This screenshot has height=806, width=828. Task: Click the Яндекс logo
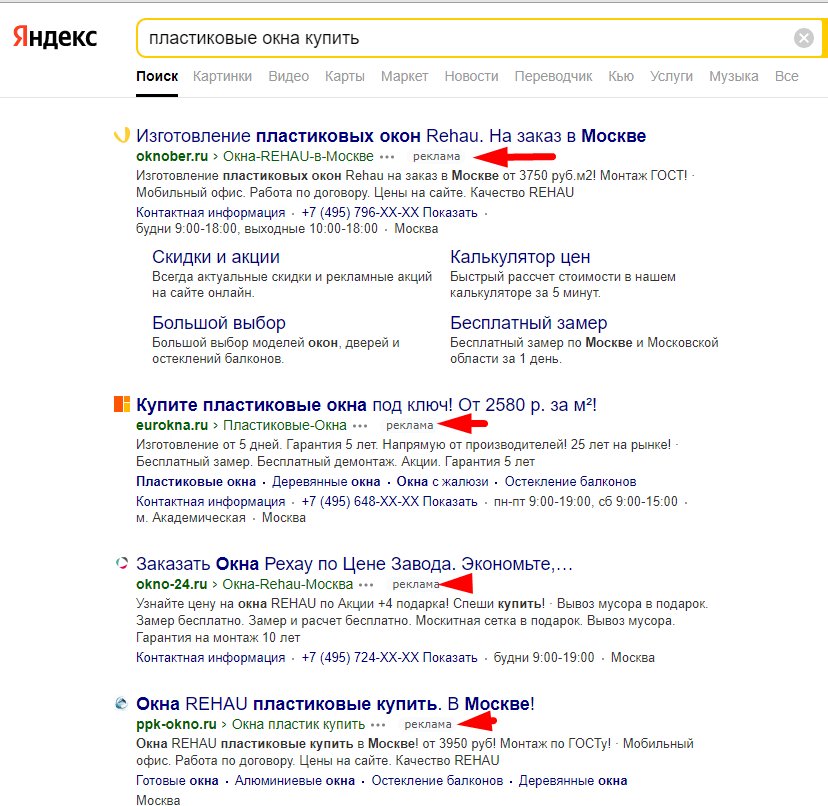coord(55,38)
